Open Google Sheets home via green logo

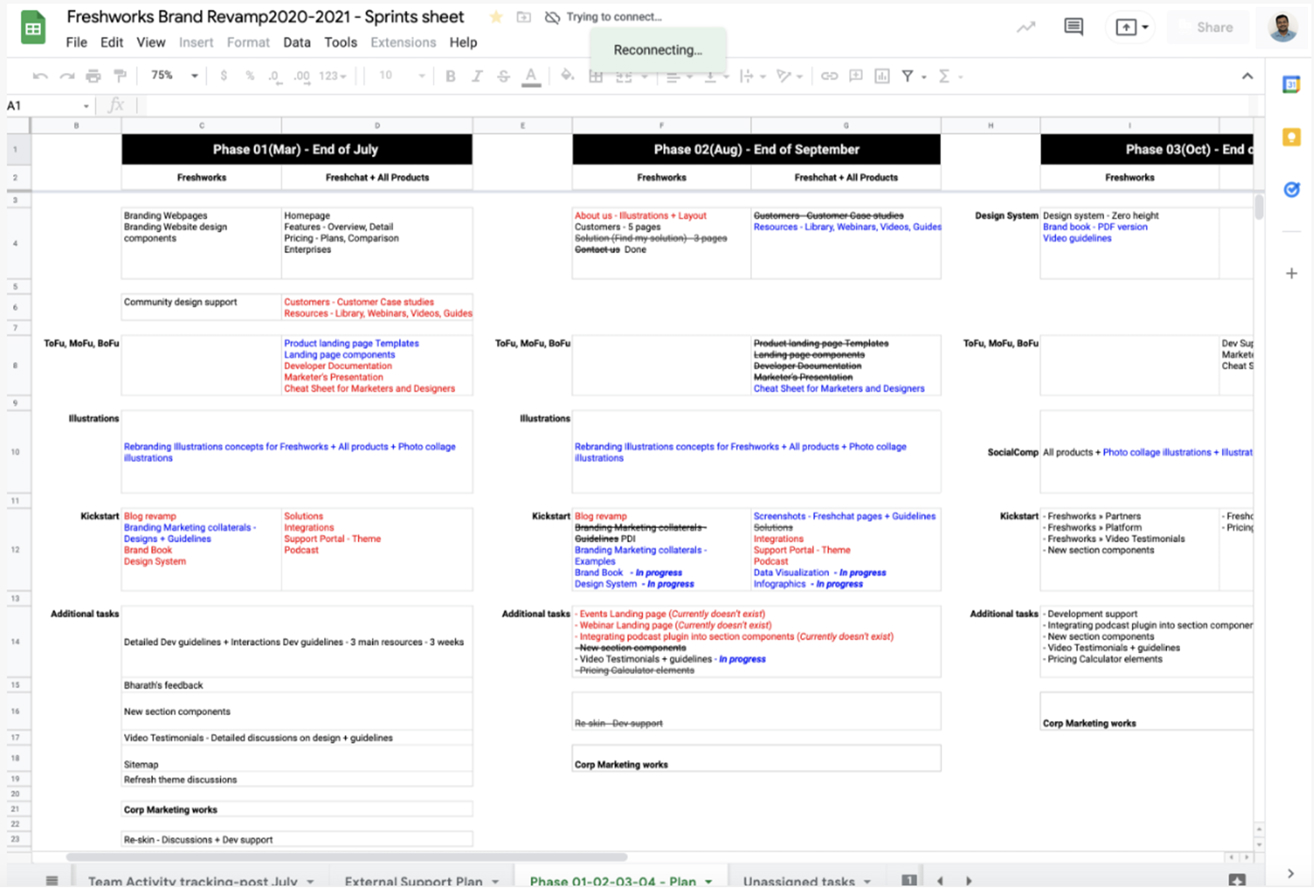[33, 28]
